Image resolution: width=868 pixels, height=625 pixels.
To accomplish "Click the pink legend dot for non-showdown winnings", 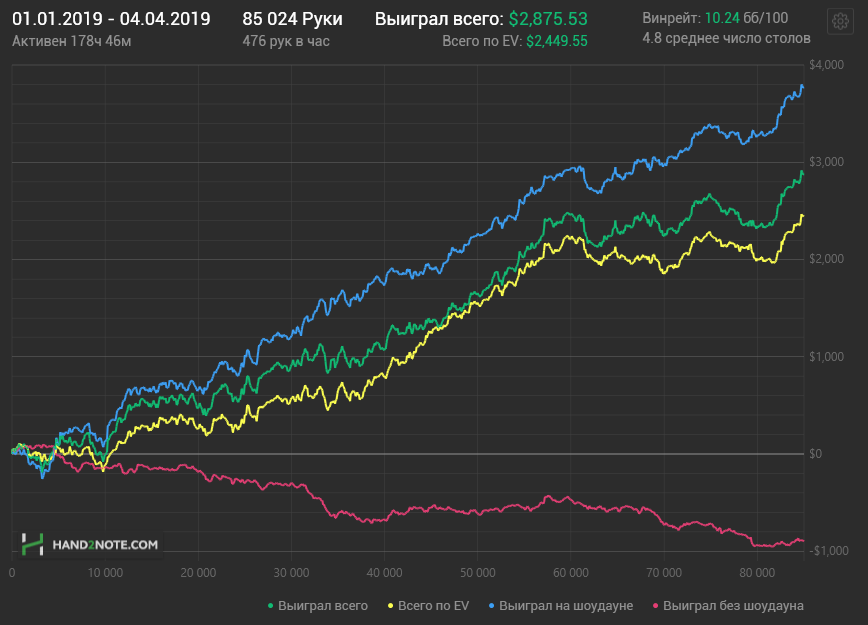I will [x=655, y=606].
